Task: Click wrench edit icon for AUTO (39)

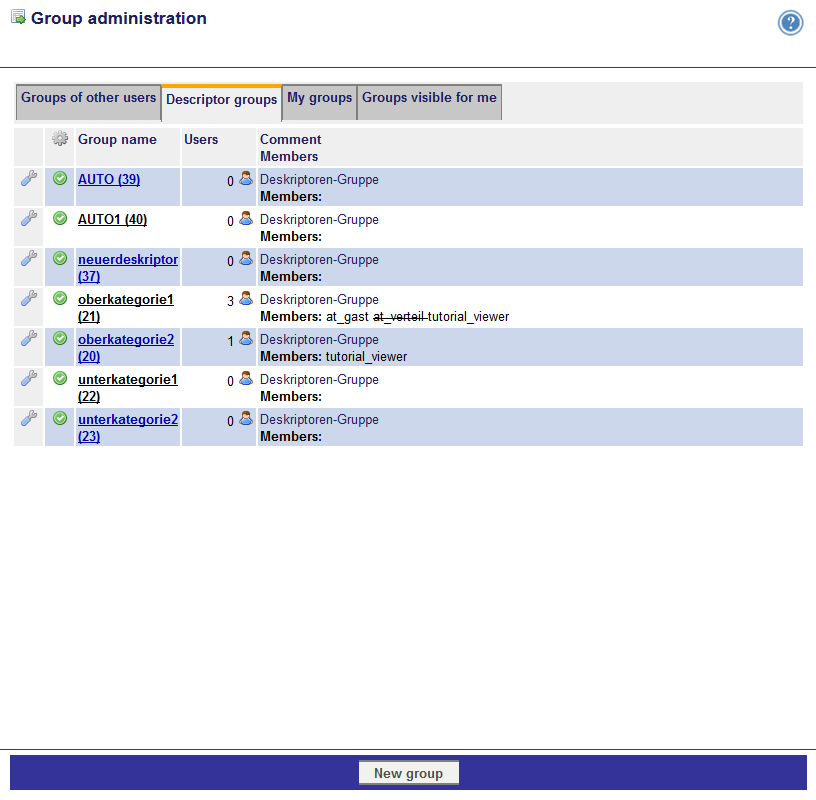Action: click(29, 179)
